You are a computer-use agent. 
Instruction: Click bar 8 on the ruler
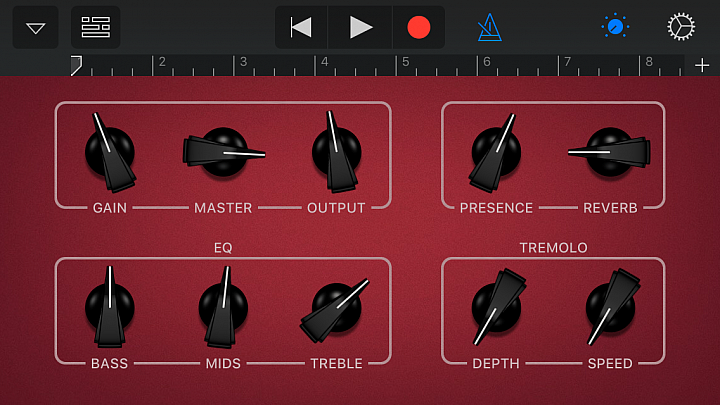(649, 62)
